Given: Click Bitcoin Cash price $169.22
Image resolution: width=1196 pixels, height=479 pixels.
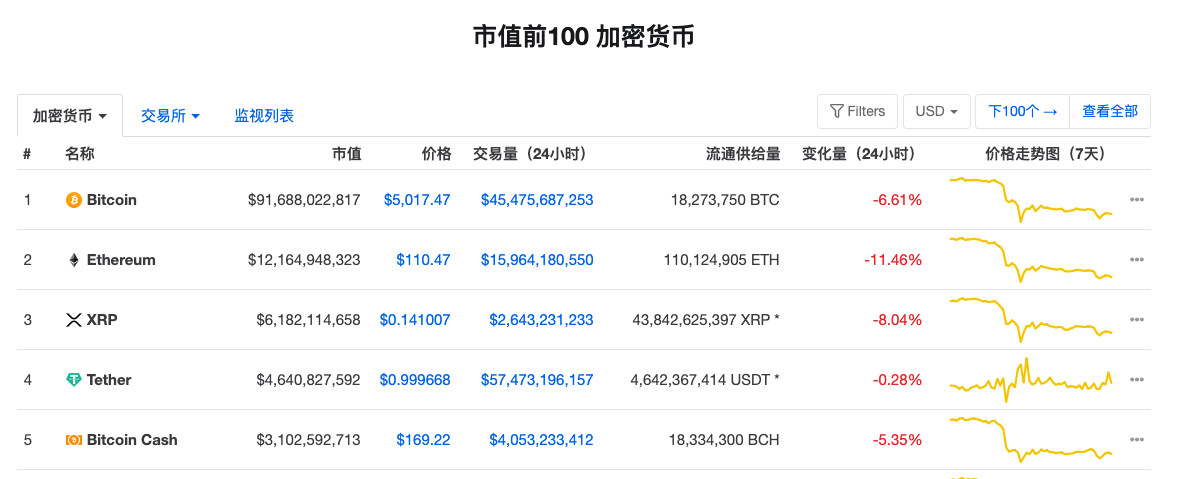Looking at the screenshot, I should pyautogui.click(x=423, y=440).
